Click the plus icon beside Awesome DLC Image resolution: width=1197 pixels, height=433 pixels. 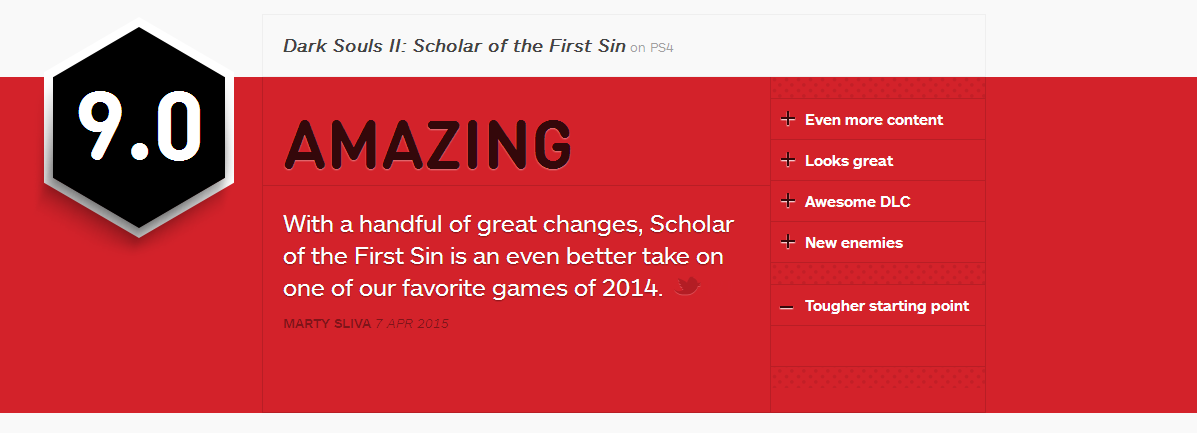(788, 202)
